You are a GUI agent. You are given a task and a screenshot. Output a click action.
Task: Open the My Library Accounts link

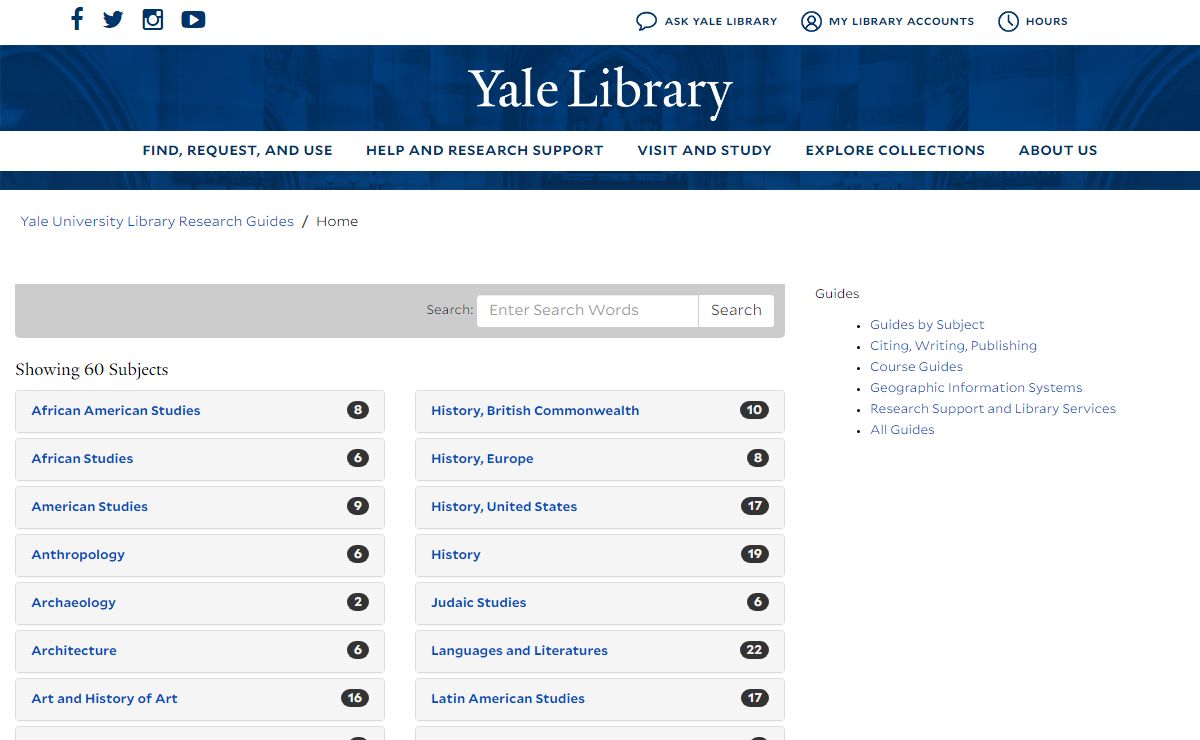pos(901,21)
